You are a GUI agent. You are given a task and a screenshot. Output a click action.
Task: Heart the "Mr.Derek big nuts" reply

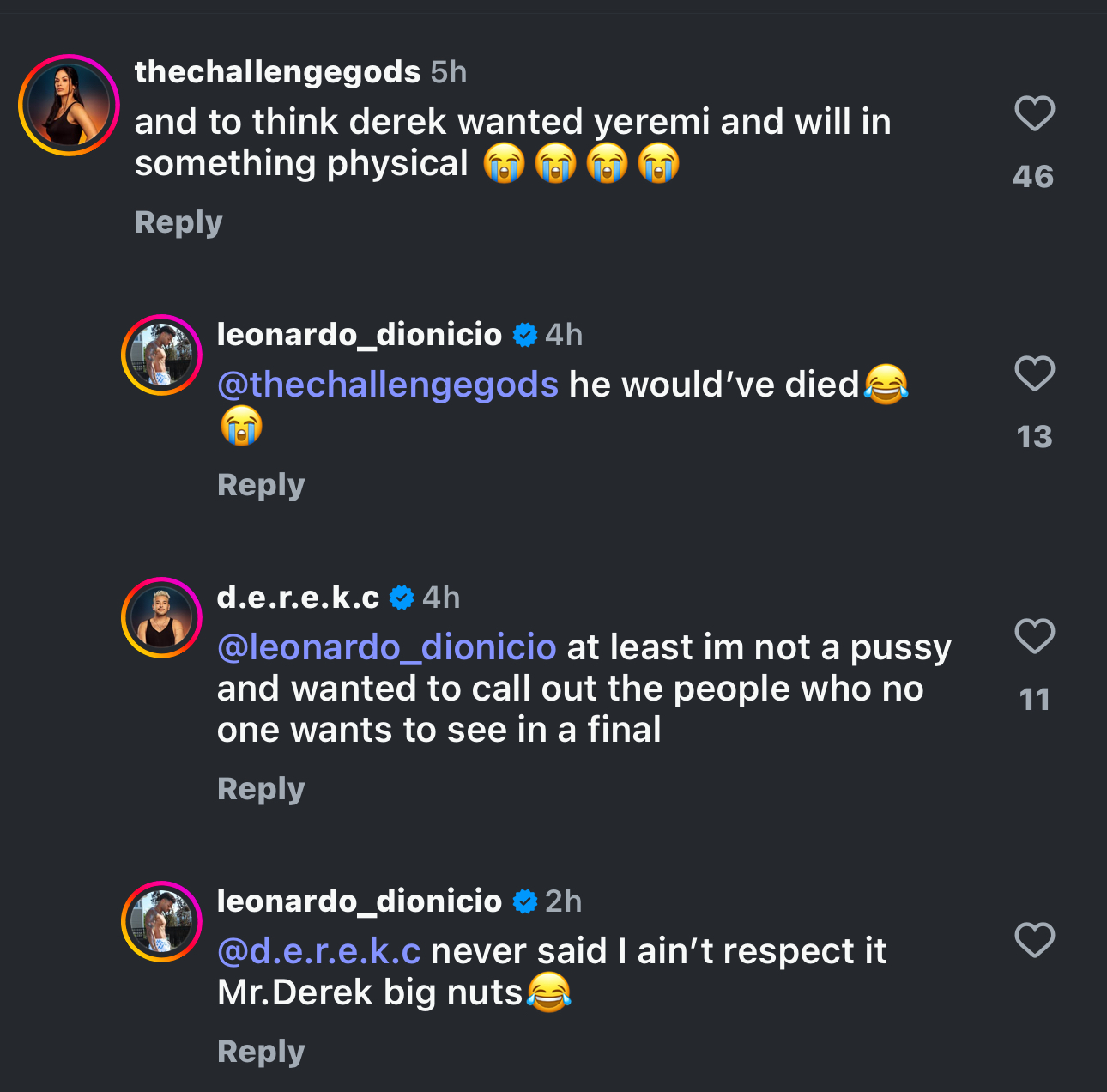coord(1034,940)
